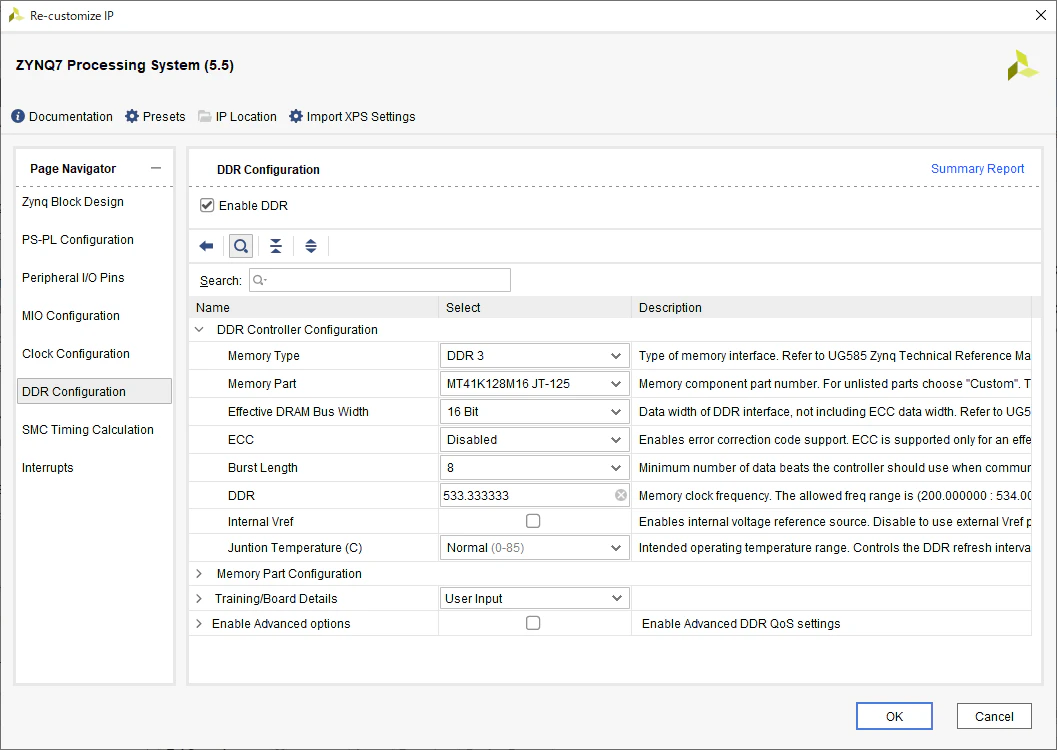Click the Cancel button
The height and width of the screenshot is (750, 1057).
pyautogui.click(x=994, y=716)
